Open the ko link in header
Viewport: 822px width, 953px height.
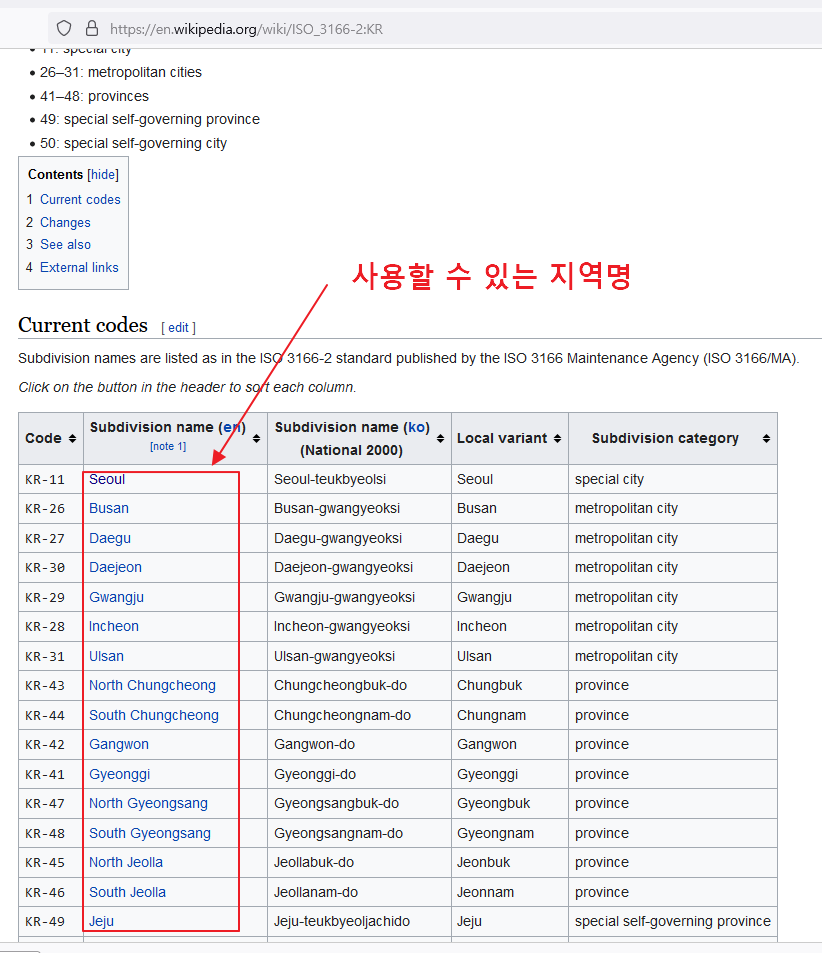[416, 427]
